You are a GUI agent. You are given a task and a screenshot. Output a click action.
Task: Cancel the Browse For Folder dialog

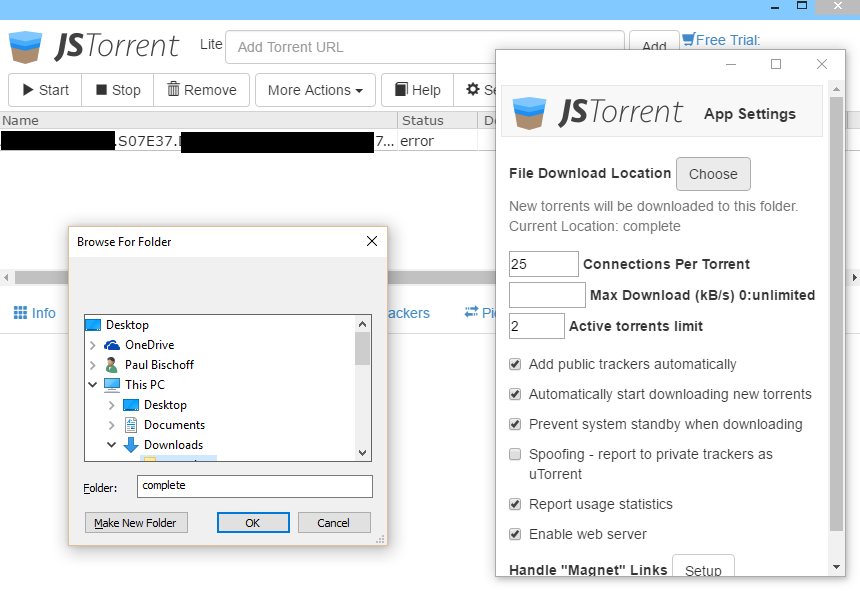tap(334, 523)
